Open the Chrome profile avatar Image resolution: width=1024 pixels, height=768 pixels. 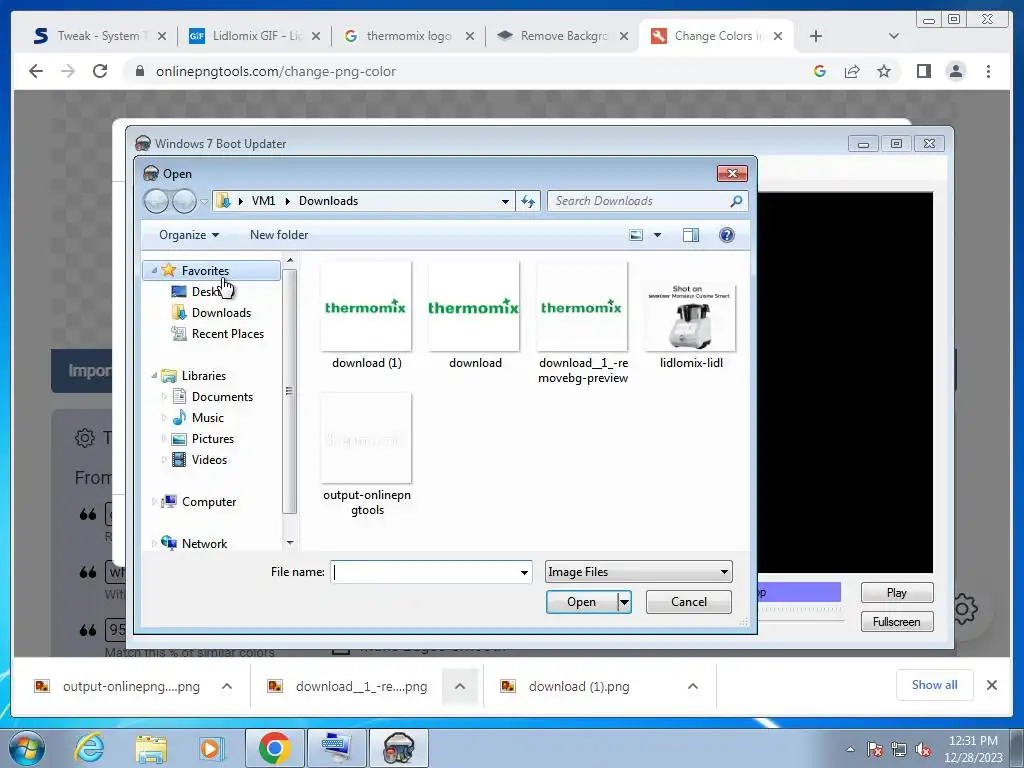pyautogui.click(x=955, y=71)
